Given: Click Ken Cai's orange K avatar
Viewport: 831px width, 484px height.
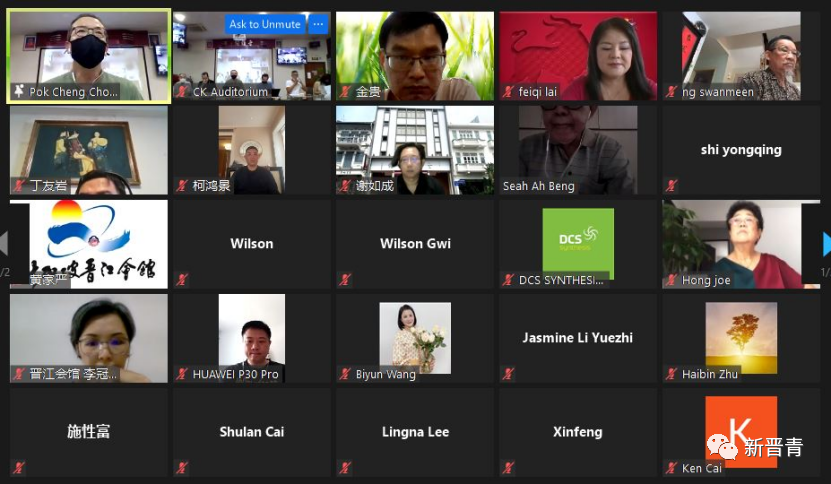Looking at the screenshot, I should point(741,432).
